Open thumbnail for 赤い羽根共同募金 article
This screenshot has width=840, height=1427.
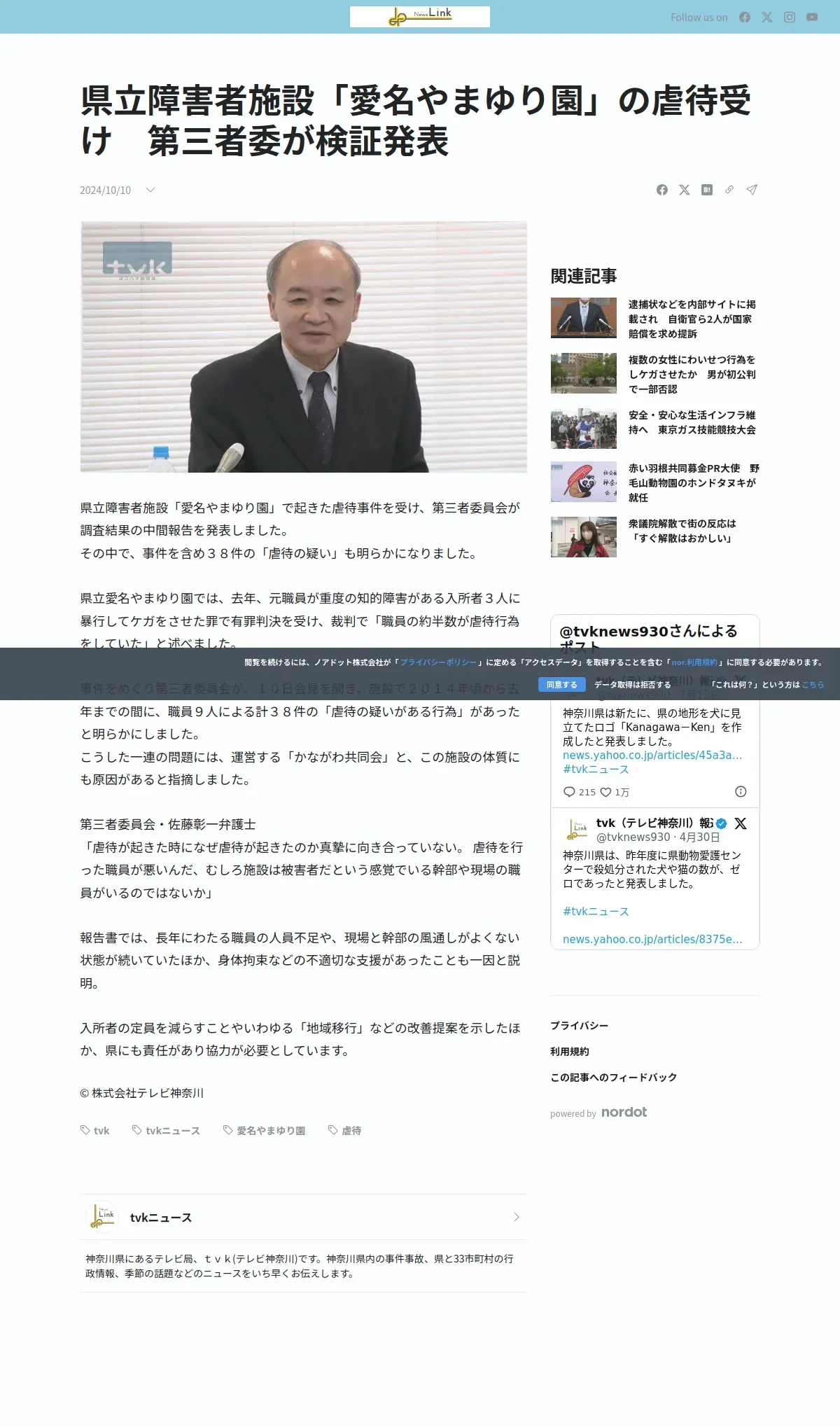[x=584, y=482]
